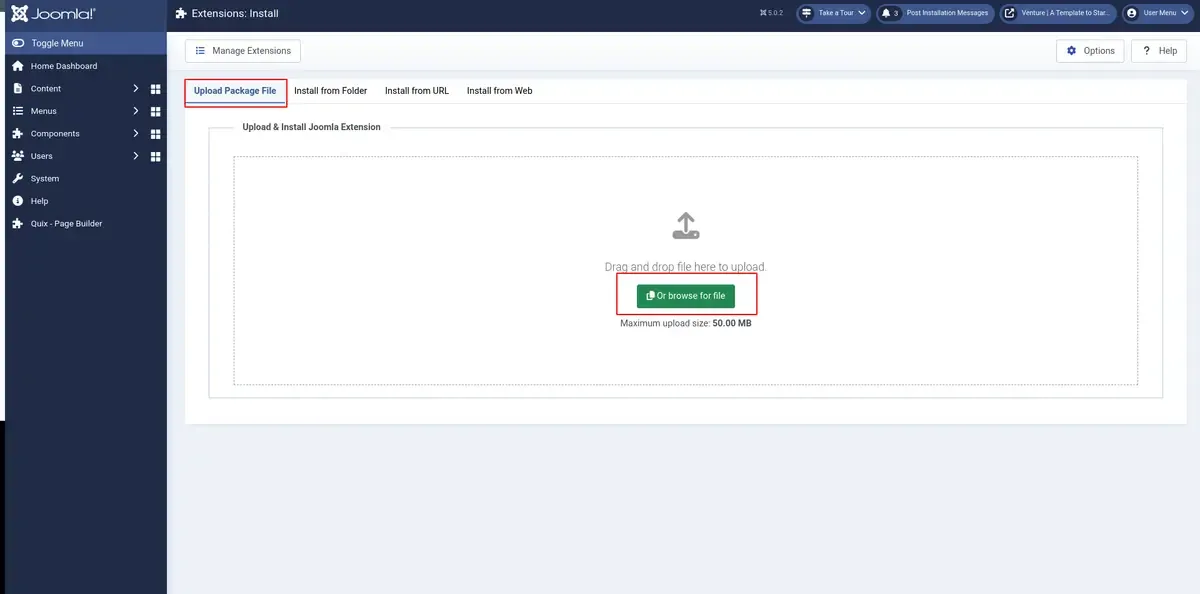The height and width of the screenshot is (594, 1200).
Task: Click the Toggle Menu switch
Action: coord(18,43)
